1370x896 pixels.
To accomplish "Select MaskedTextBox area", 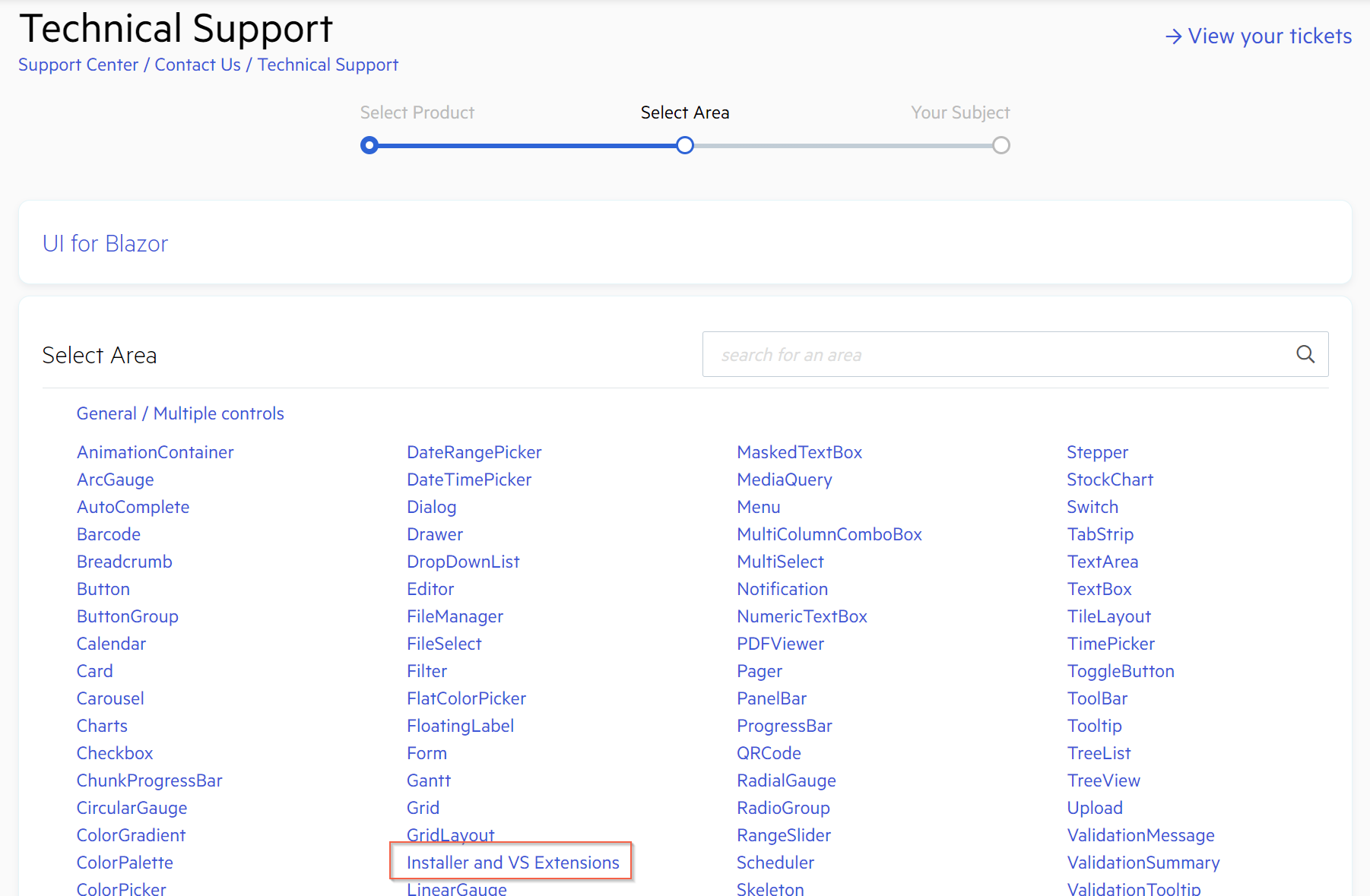I will [800, 452].
